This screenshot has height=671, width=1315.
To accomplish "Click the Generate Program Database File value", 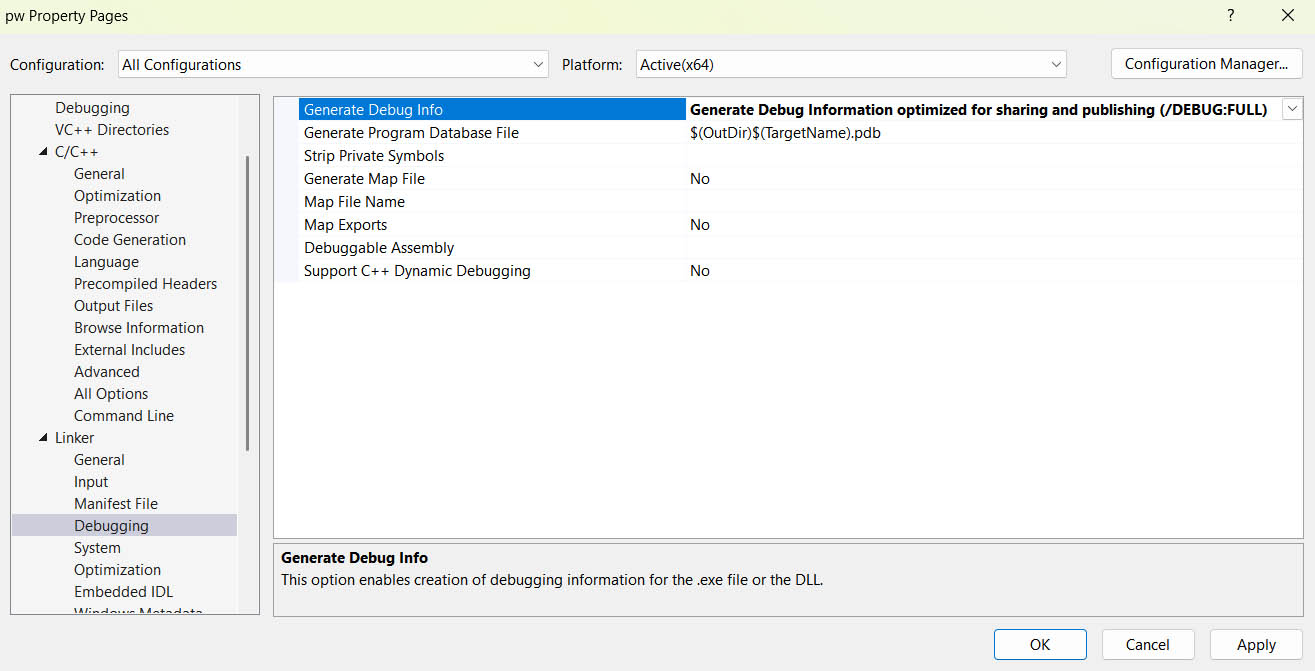I will pos(785,133).
